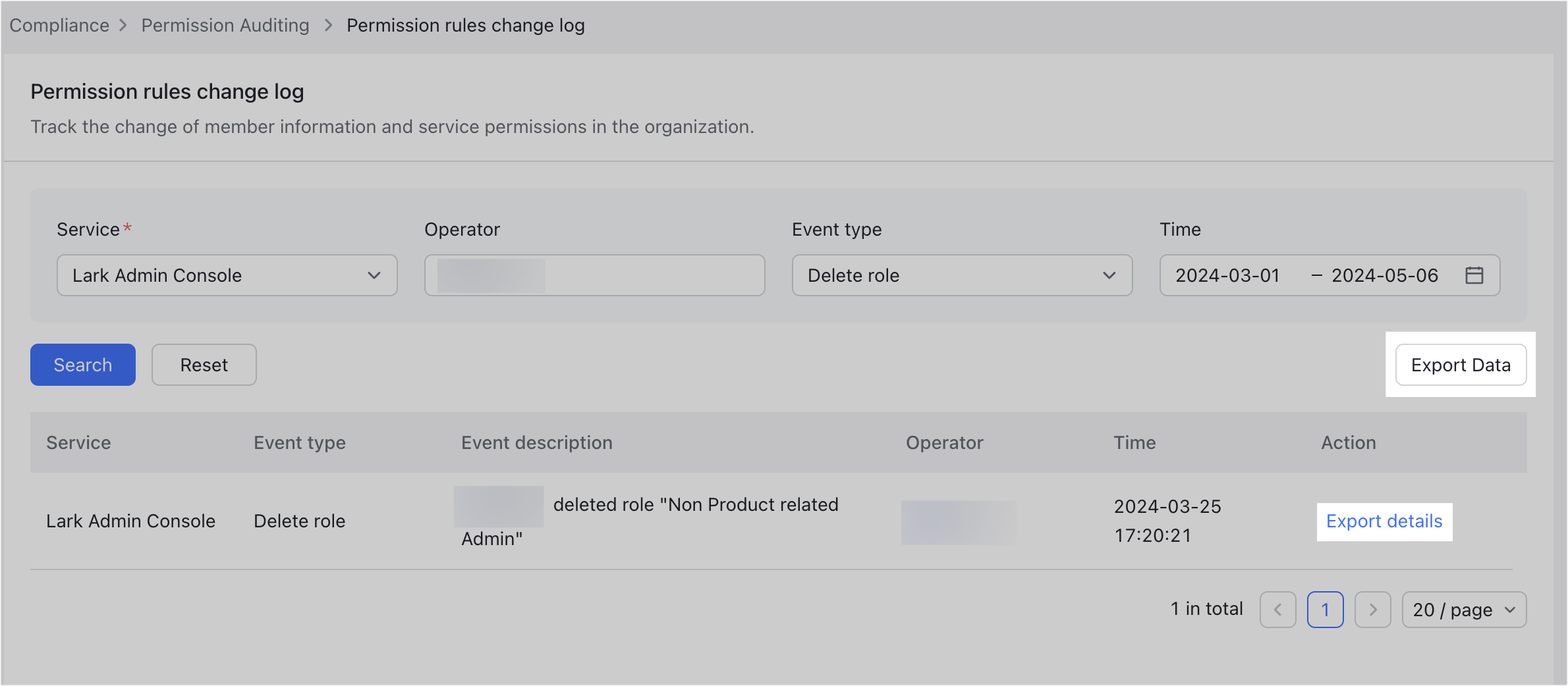The width and height of the screenshot is (1568, 686).
Task: Click the Search button
Action: tap(82, 364)
